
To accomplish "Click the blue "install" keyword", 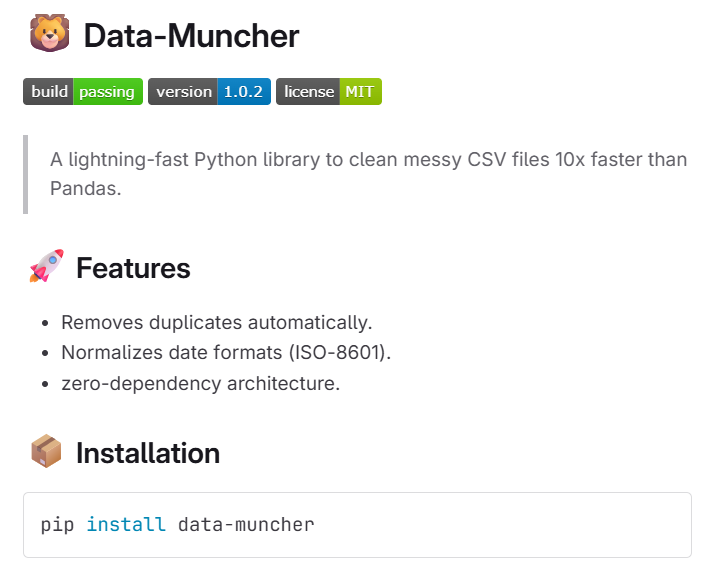I will (126, 524).
